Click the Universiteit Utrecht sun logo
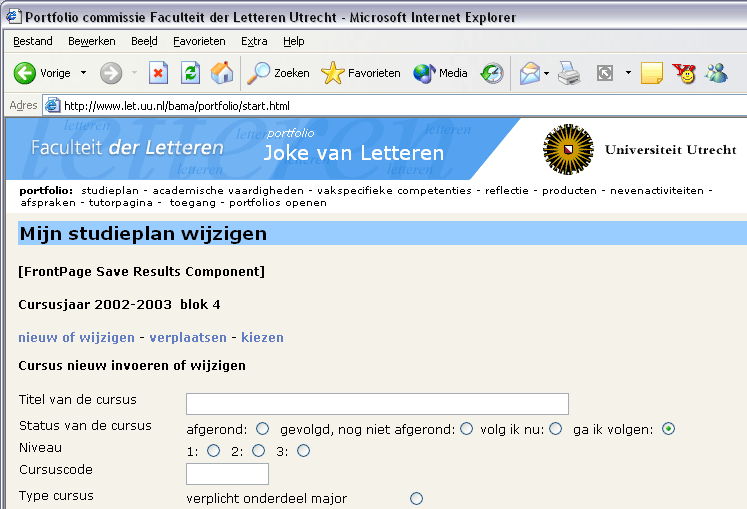747x509 pixels. pyautogui.click(x=568, y=149)
